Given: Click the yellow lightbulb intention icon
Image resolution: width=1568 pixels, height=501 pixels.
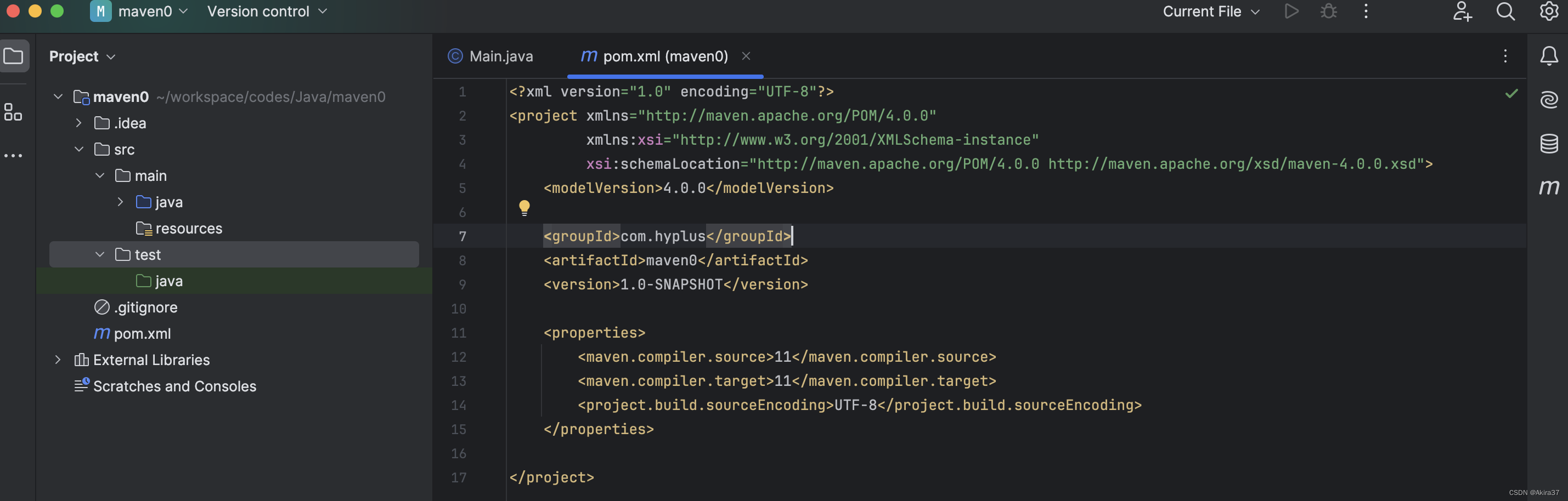Looking at the screenshot, I should pos(524,208).
